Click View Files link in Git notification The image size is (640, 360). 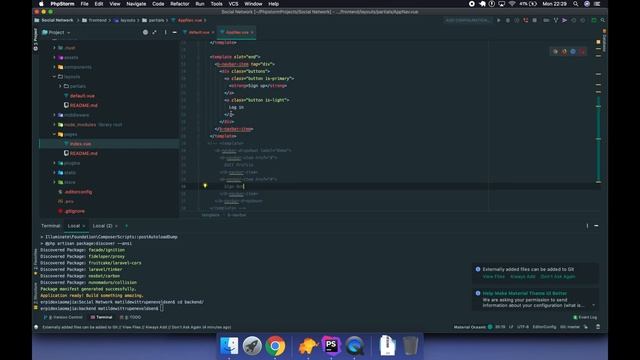tap(493, 276)
